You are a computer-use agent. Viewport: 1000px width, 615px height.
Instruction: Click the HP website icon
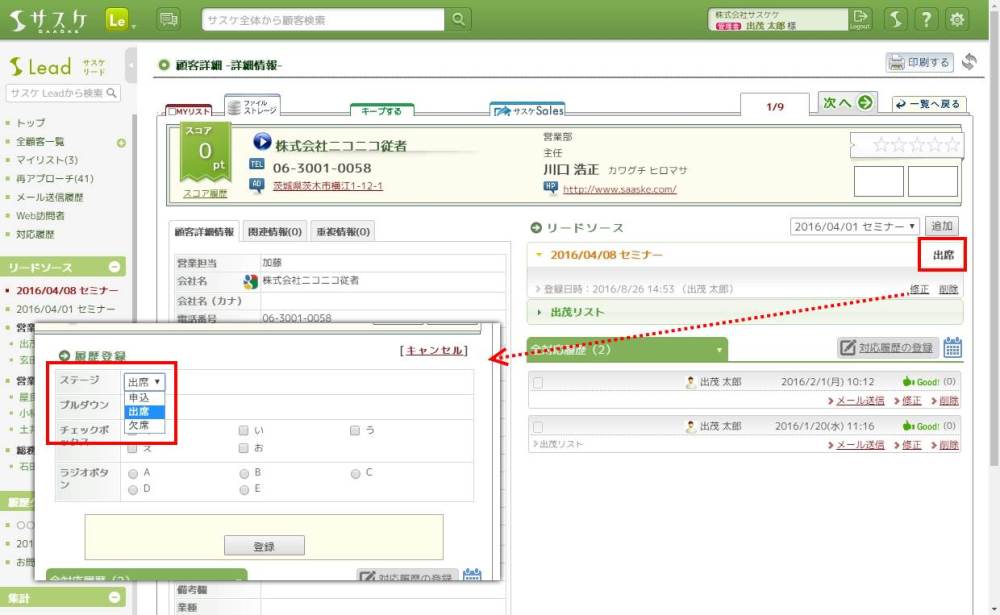tap(550, 188)
